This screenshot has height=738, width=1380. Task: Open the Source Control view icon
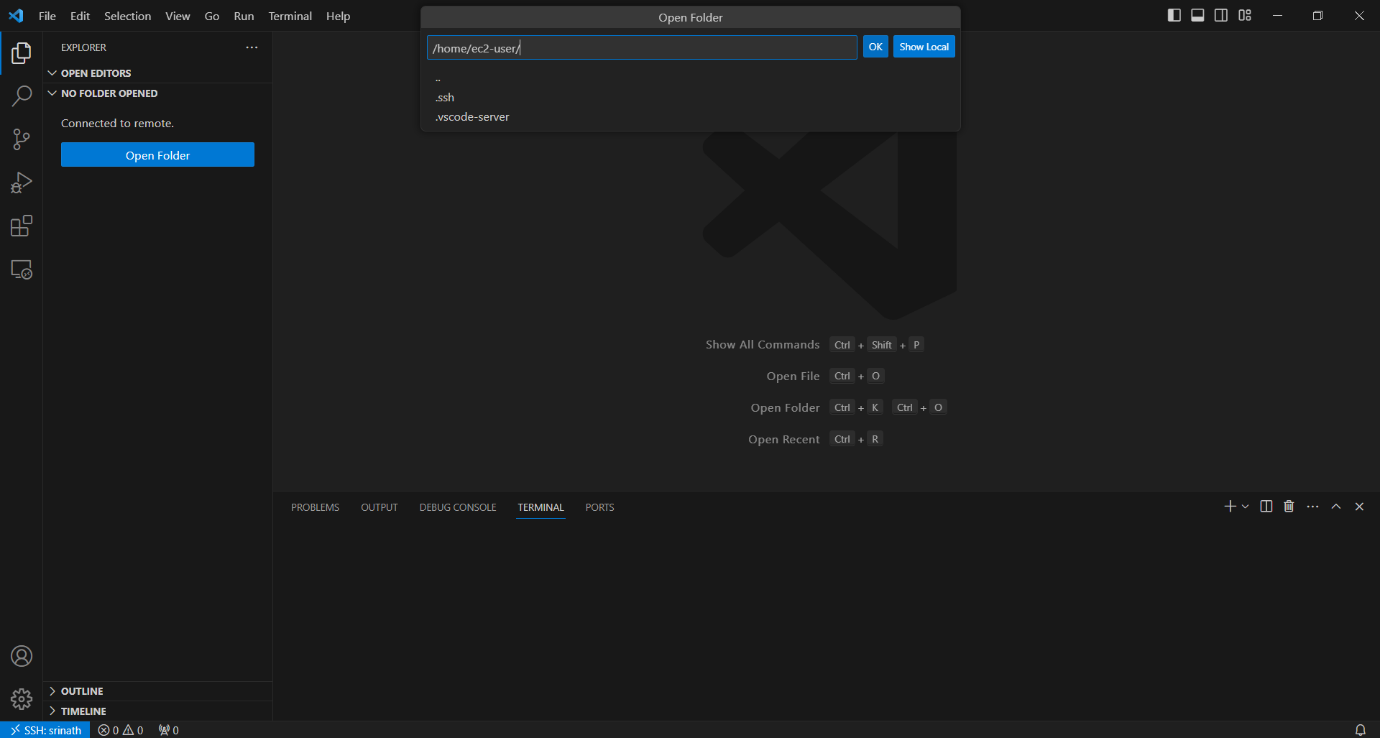[21, 140]
